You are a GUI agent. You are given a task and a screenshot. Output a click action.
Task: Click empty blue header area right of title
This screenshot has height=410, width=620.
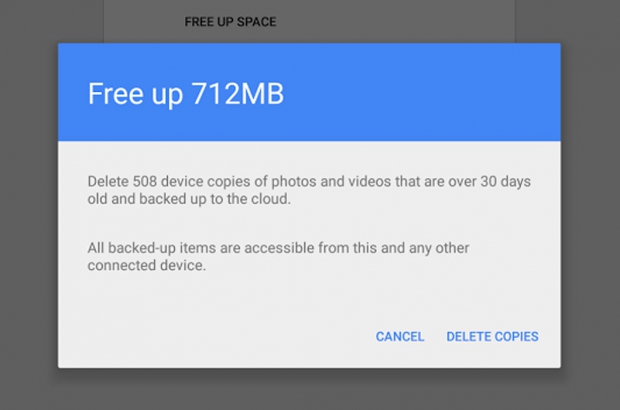click(x=430, y=93)
